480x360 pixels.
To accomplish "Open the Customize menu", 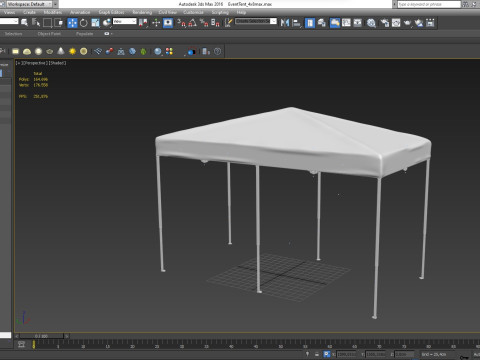I will click(x=193, y=12).
